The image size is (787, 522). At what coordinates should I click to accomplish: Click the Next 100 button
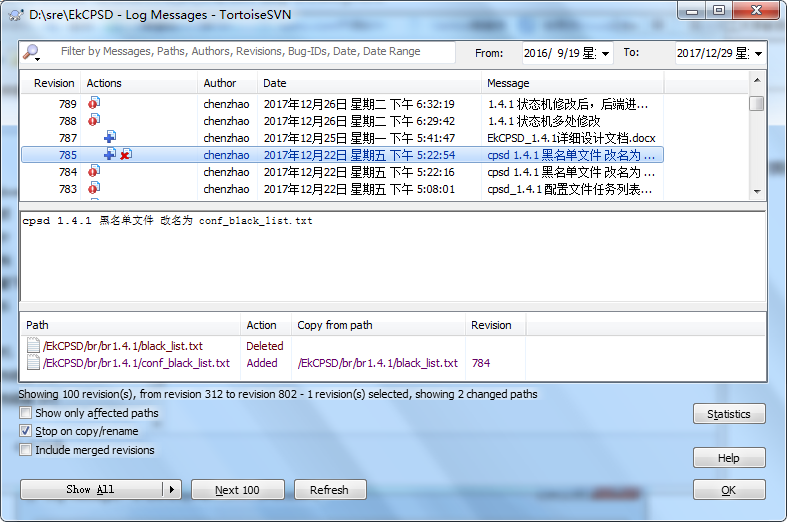[237, 489]
